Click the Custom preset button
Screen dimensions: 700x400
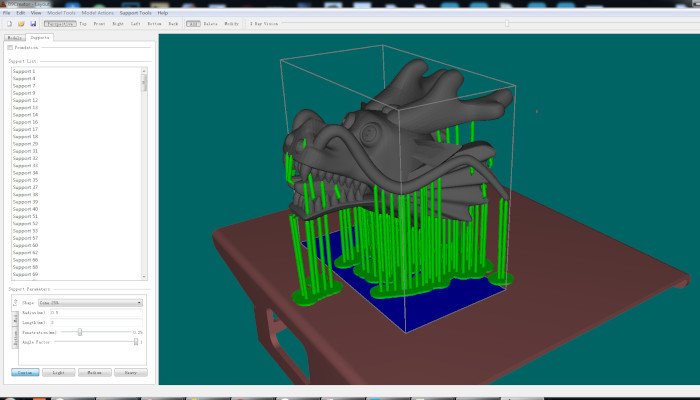point(25,372)
